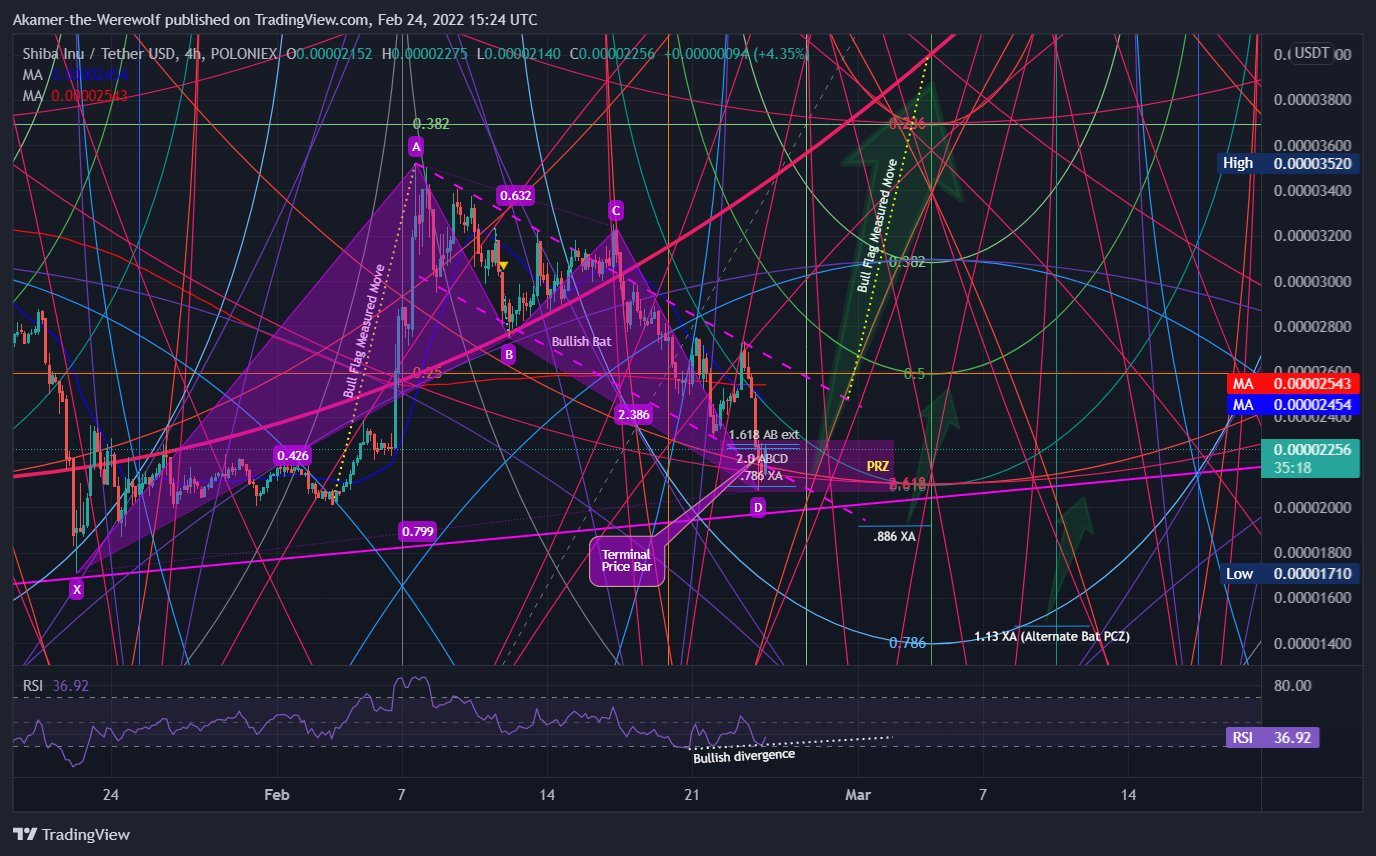Click the 1.13 XA (Alternate Bat PCZ) label
This screenshot has width=1376, height=856.
tap(1052, 636)
